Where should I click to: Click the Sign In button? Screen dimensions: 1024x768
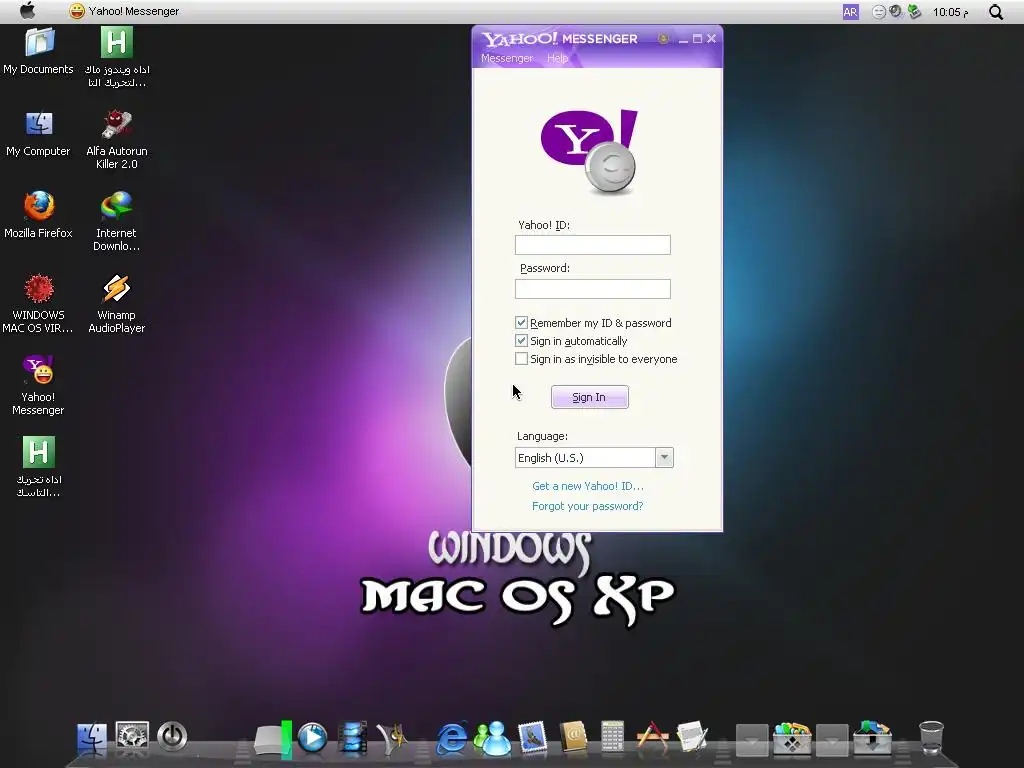[x=590, y=397]
